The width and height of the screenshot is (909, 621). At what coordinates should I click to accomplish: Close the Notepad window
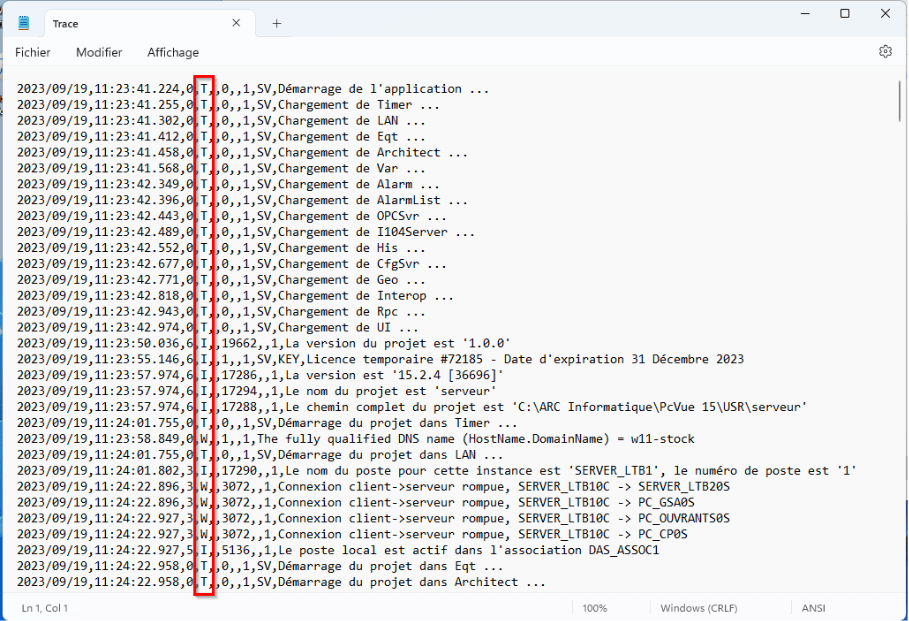887,14
